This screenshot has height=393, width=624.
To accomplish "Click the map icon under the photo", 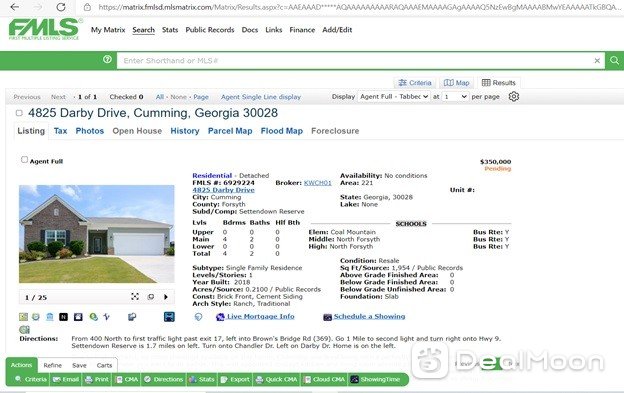I will (x=23, y=317).
